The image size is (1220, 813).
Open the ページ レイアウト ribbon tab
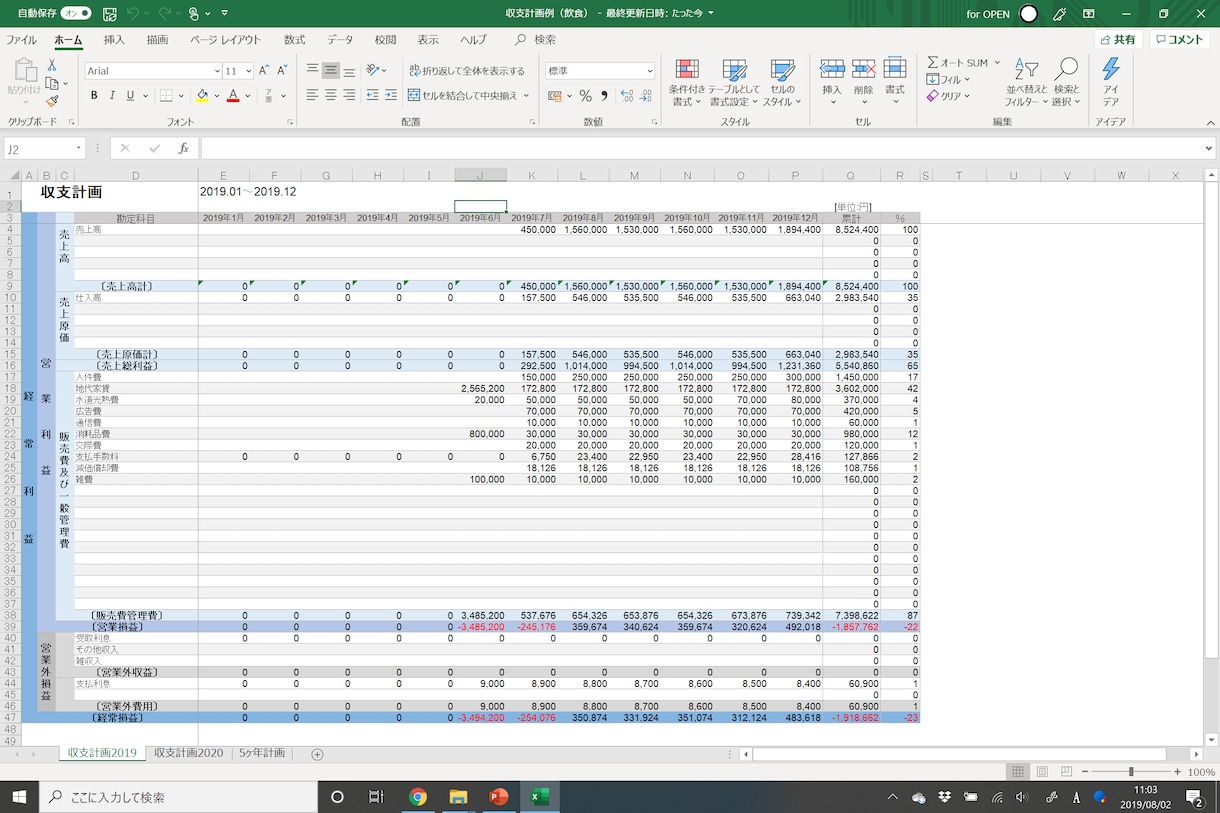225,40
